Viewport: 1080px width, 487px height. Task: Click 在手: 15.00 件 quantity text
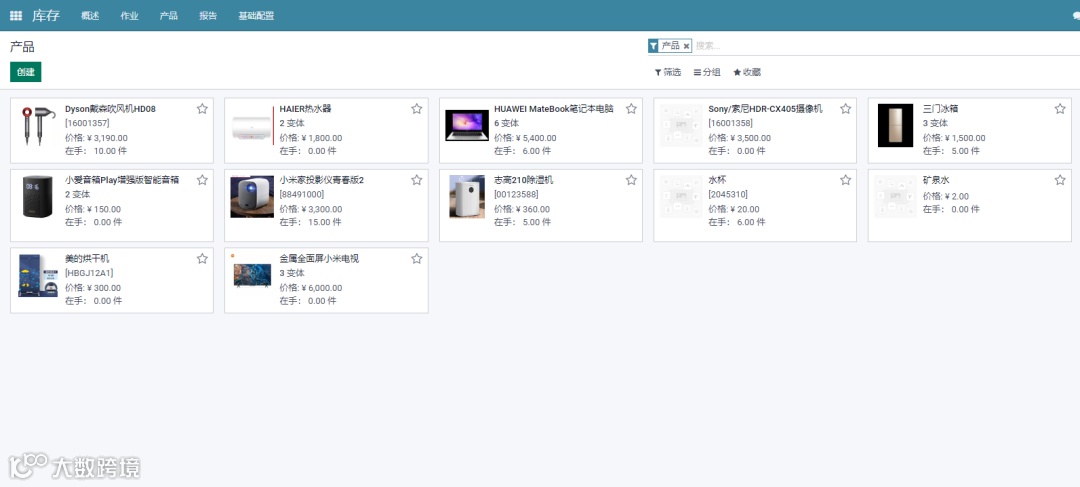308,222
